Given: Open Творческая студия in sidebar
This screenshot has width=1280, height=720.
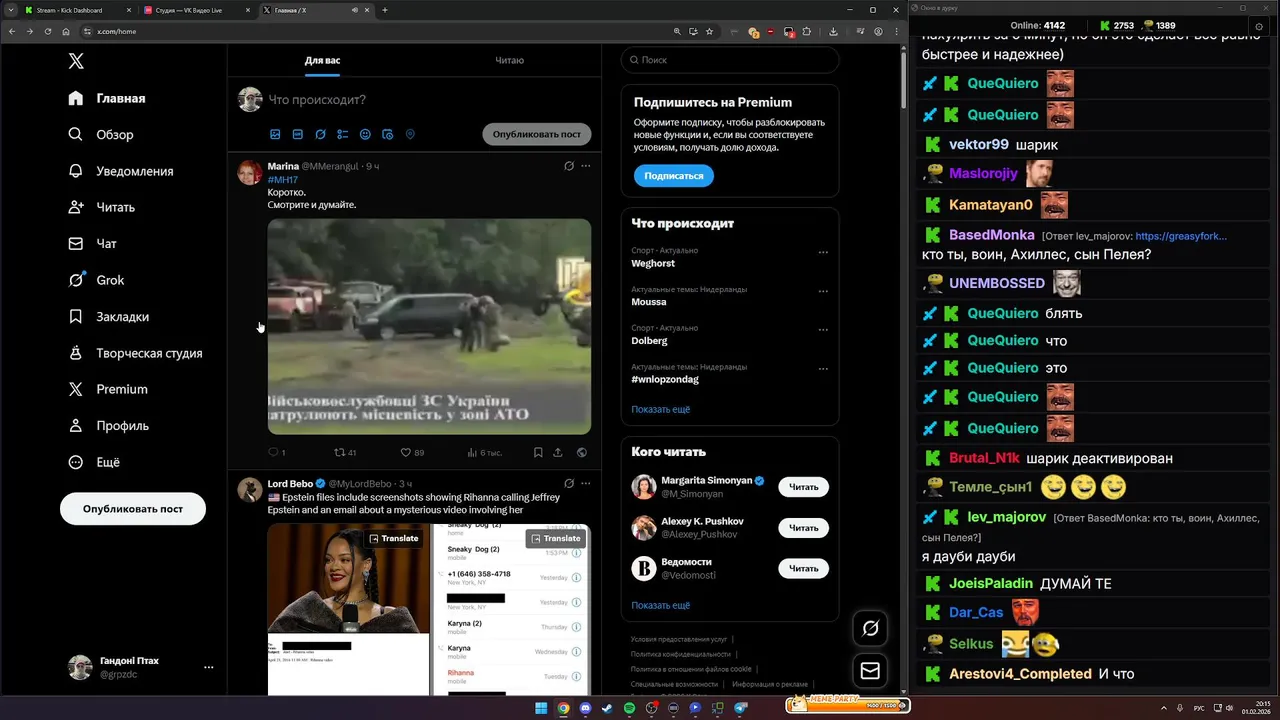Looking at the screenshot, I should 135,353.
